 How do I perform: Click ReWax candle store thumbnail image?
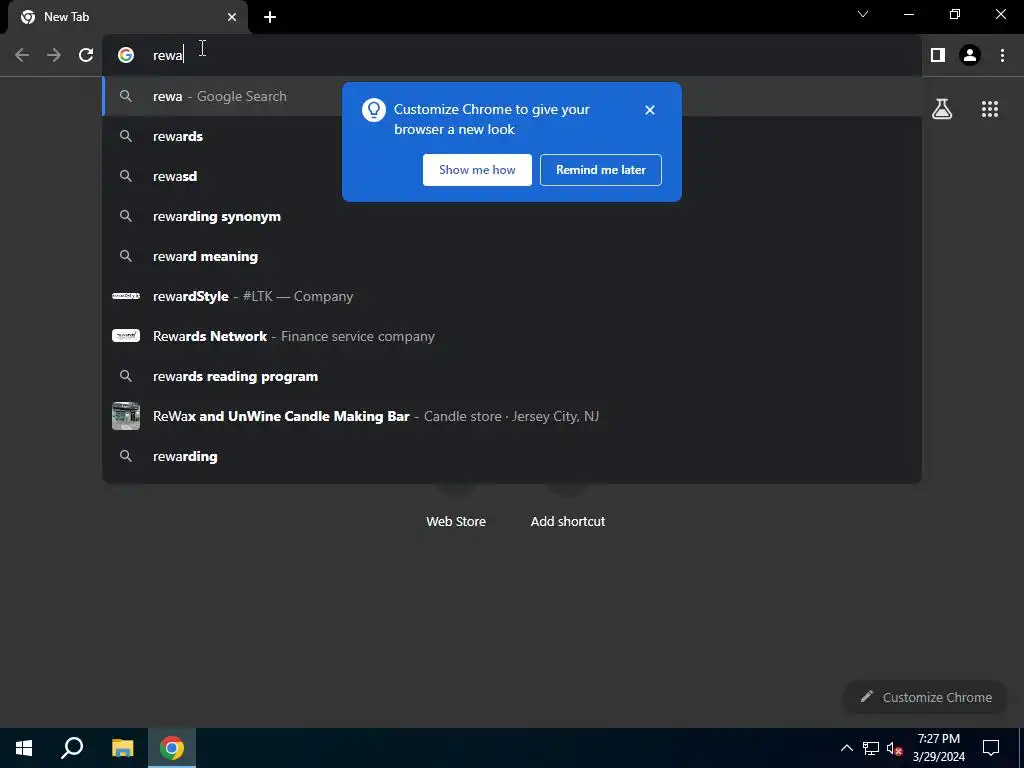click(x=126, y=416)
